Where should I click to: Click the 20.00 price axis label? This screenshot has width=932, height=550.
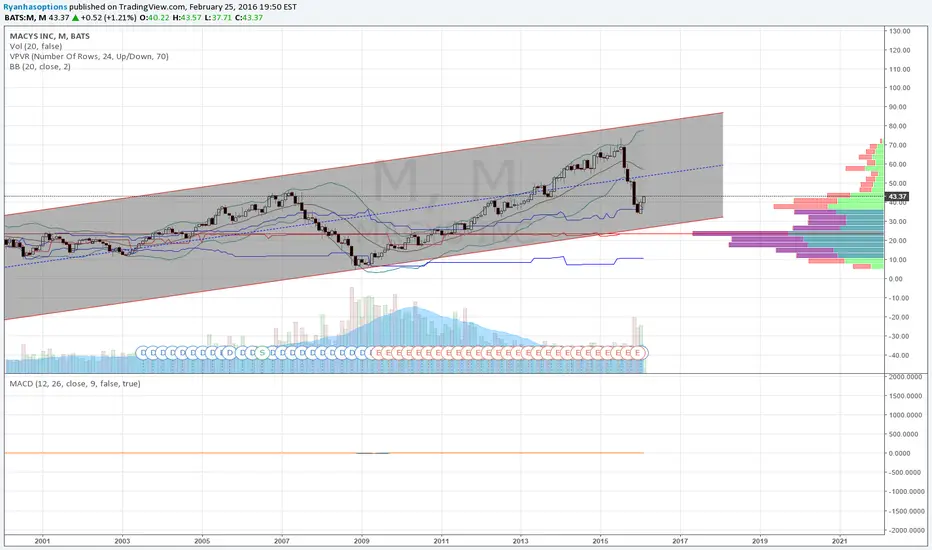click(x=899, y=240)
